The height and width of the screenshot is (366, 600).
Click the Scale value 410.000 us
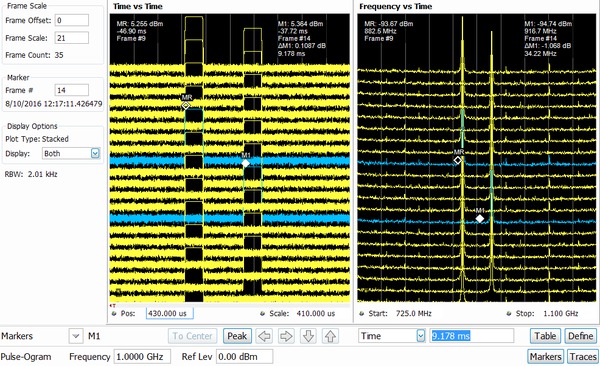pyautogui.click(x=316, y=314)
